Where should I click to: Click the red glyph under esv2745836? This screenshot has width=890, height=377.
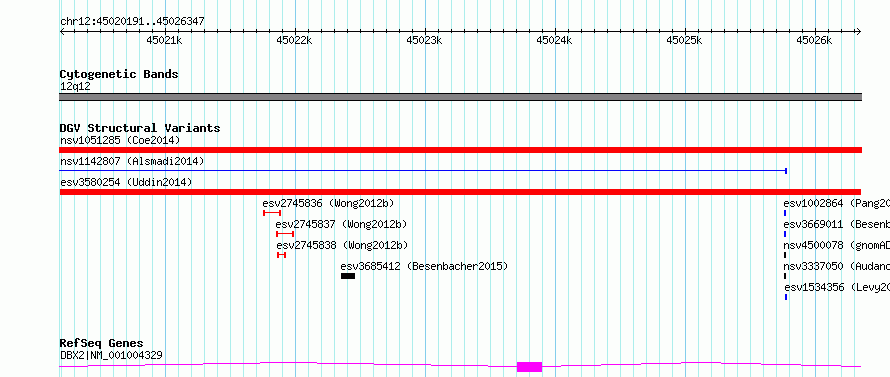point(272,213)
